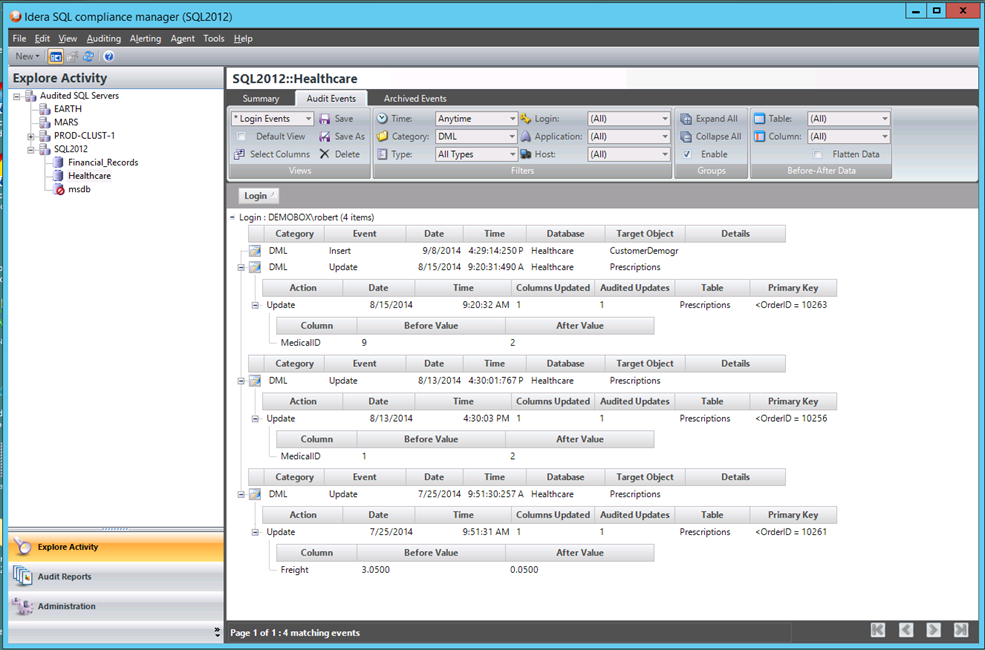The image size is (985, 650).
Task: Click the Expand All groups icon
Action: [x=686, y=119]
